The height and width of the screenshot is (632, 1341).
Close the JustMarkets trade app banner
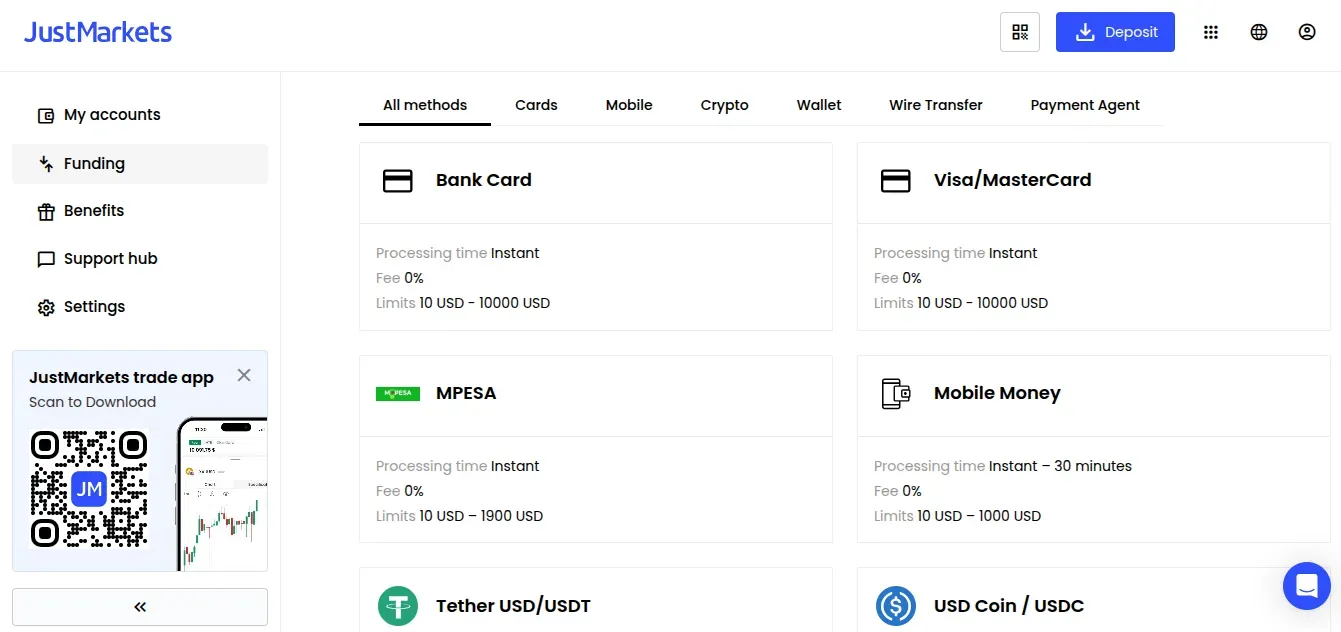pos(244,375)
